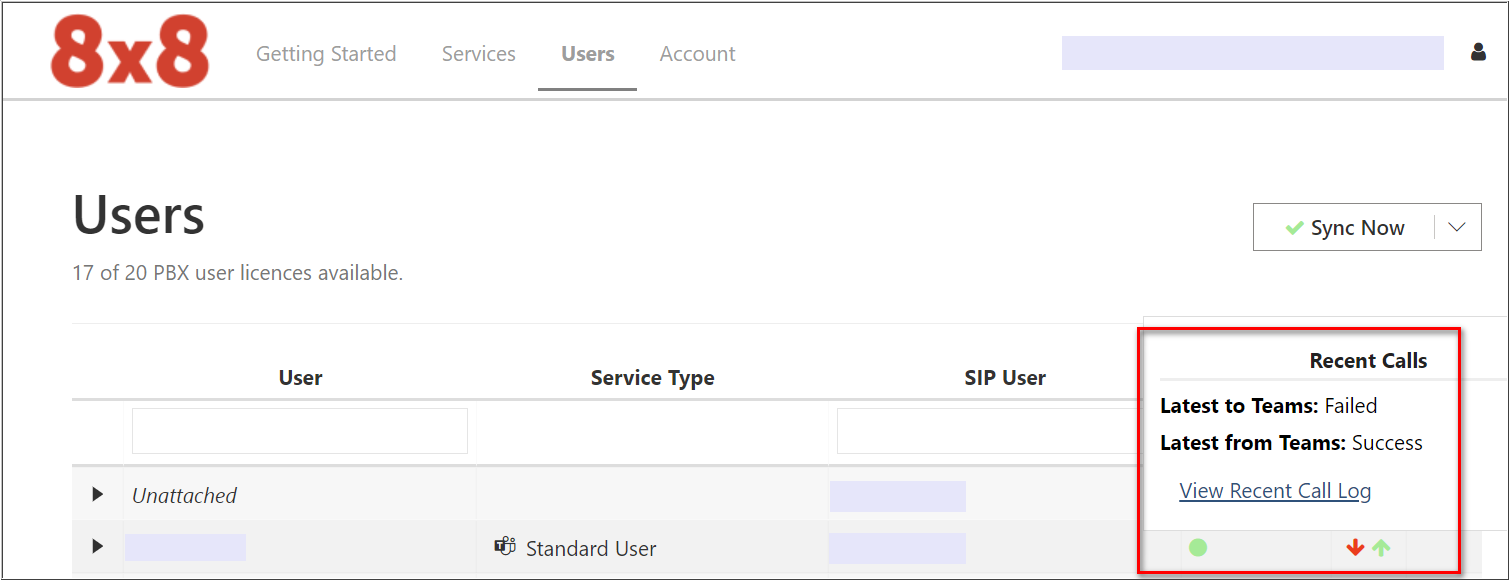Click the Service Type column header
Viewport: 1509px width, 580px height.
tap(652, 378)
